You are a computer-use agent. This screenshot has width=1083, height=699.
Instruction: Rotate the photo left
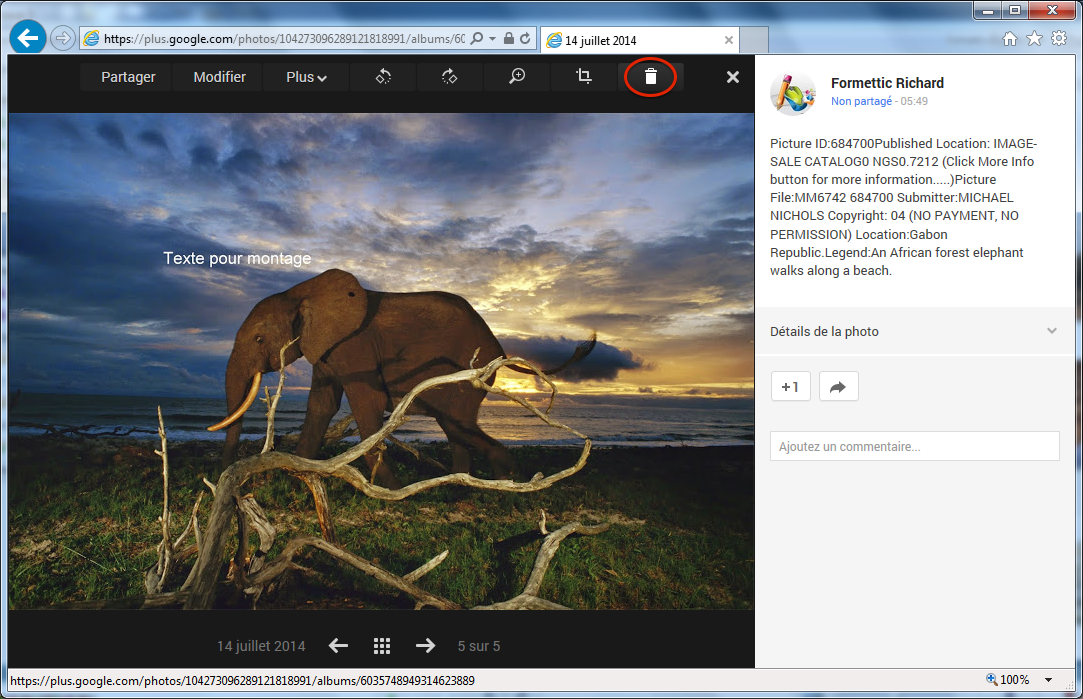click(383, 77)
